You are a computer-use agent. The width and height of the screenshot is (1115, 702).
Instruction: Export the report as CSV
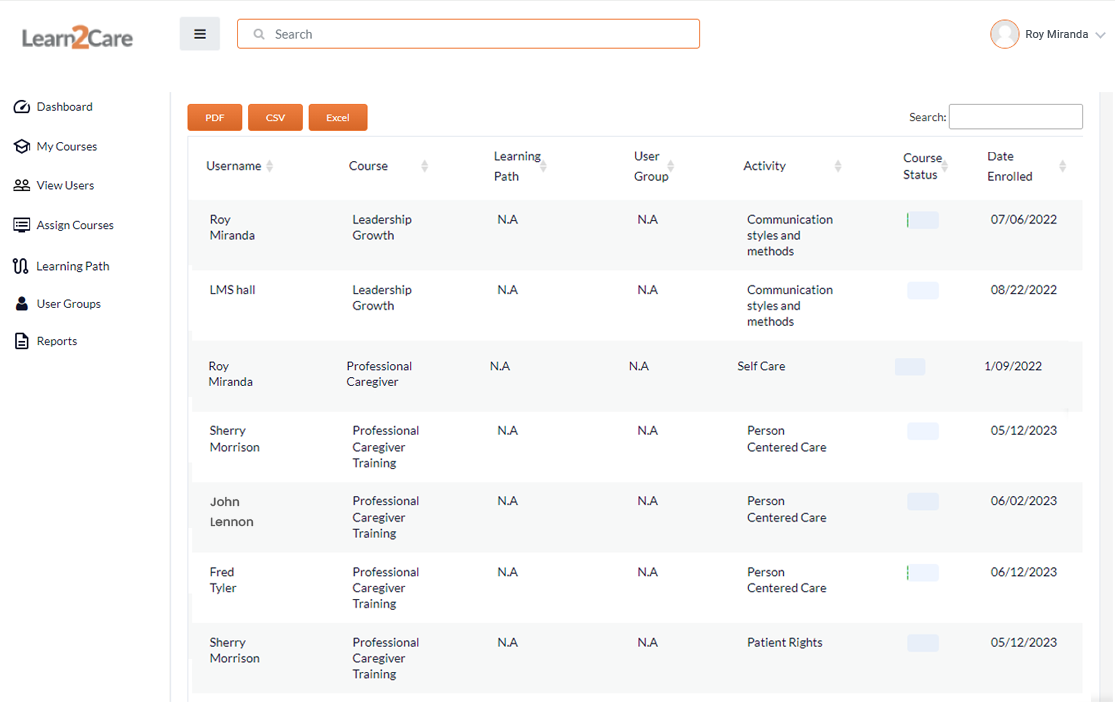click(275, 118)
